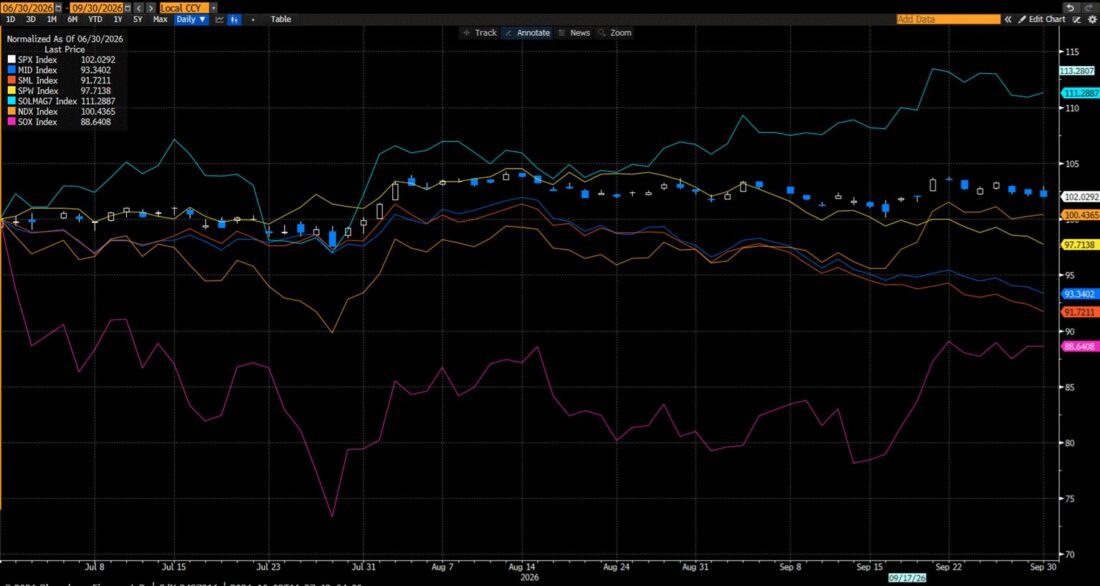Click the yellow SPW Index color swatch
This screenshot has width=1100, height=586.
click(x=11, y=91)
